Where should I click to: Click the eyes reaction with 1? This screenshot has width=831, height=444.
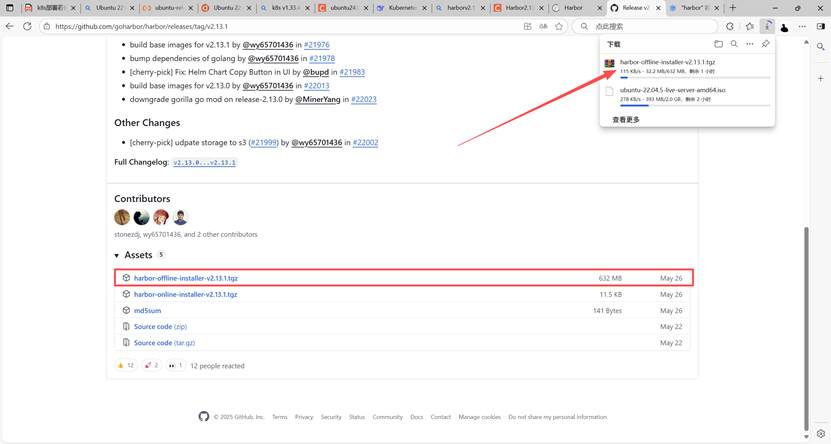pyautogui.click(x=175, y=366)
